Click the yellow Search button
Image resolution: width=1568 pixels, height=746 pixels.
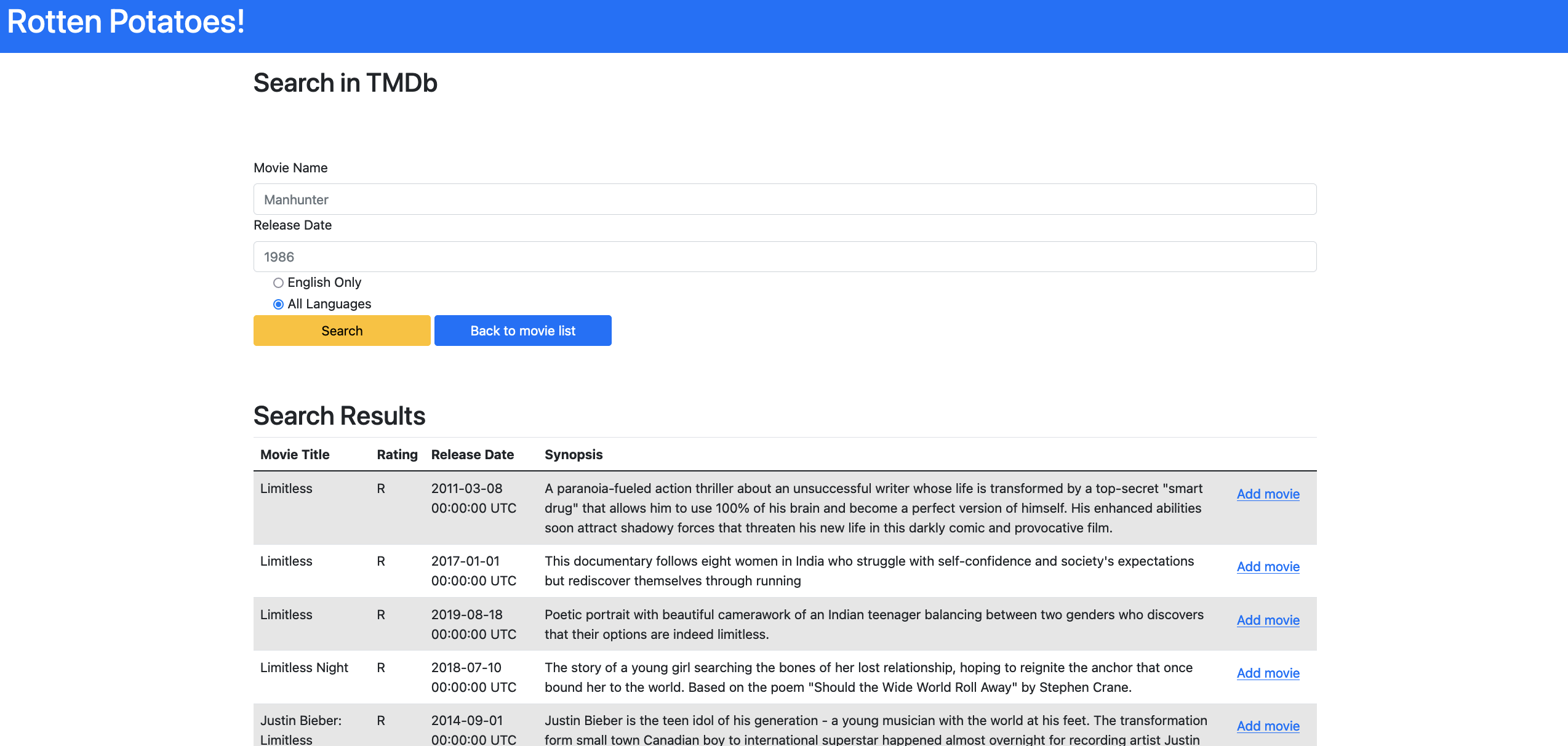[x=342, y=331]
